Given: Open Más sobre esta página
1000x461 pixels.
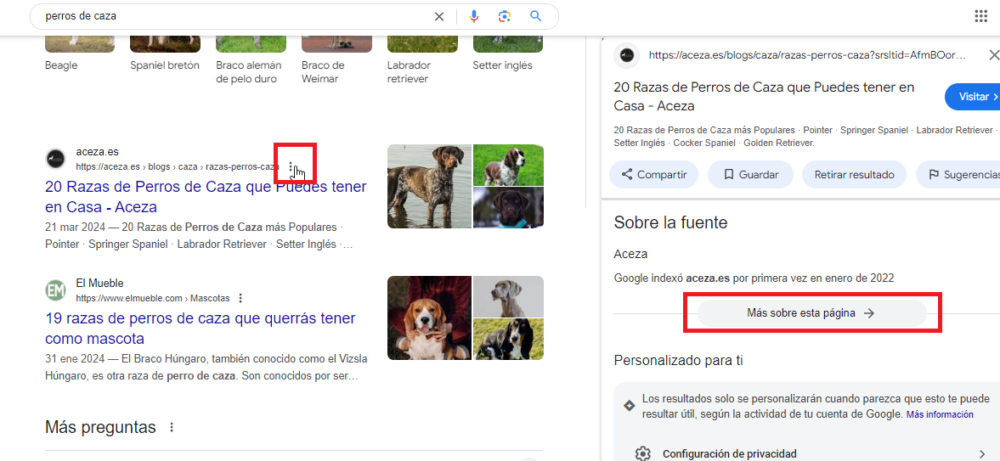Looking at the screenshot, I should tap(811, 313).
